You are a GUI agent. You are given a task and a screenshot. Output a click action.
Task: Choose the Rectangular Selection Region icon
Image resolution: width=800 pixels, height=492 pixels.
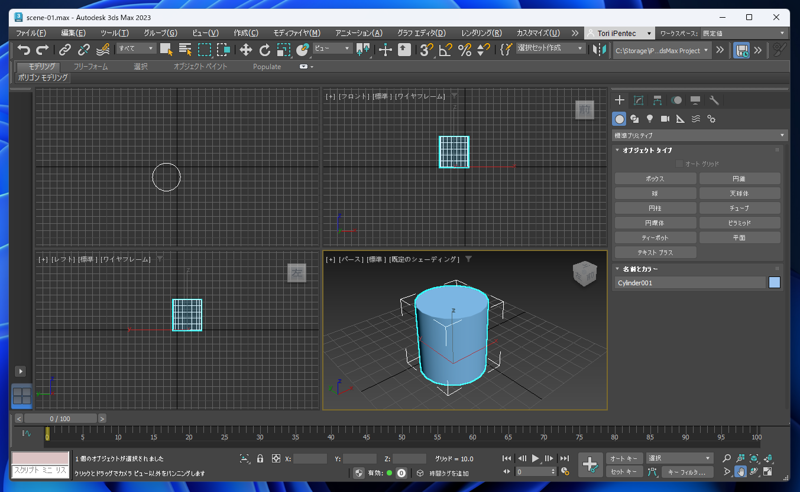pyautogui.click(x=204, y=50)
